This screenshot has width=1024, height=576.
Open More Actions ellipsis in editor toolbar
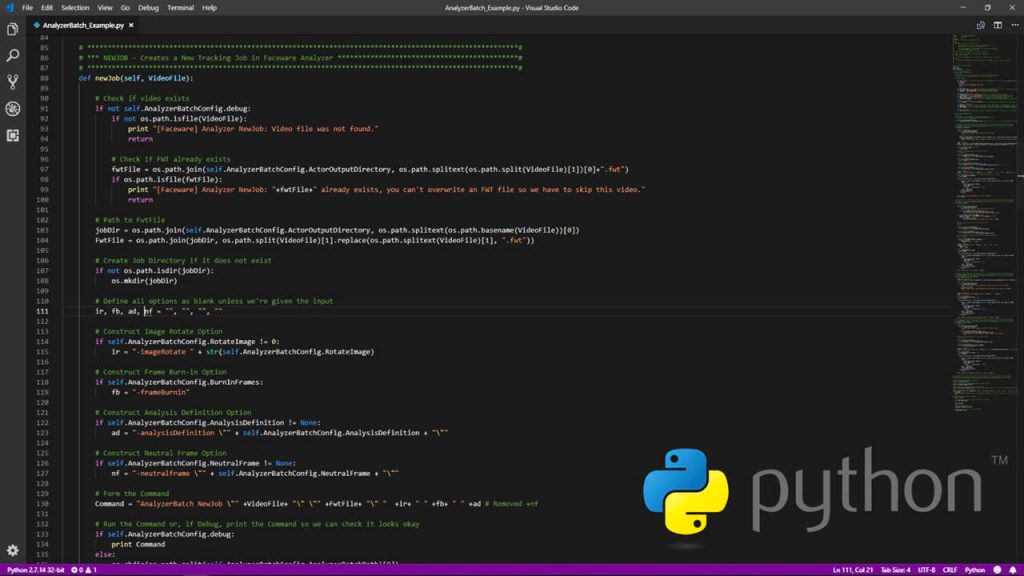click(x=1015, y=25)
